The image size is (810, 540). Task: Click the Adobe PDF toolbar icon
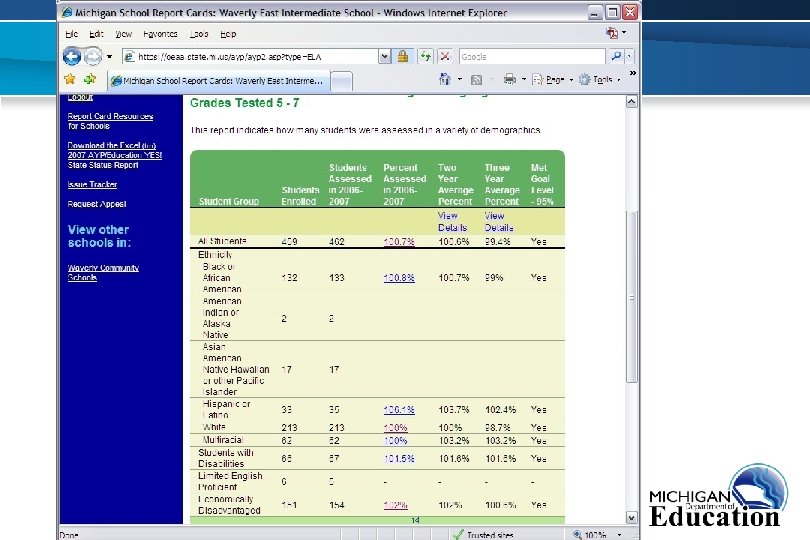coord(612,33)
